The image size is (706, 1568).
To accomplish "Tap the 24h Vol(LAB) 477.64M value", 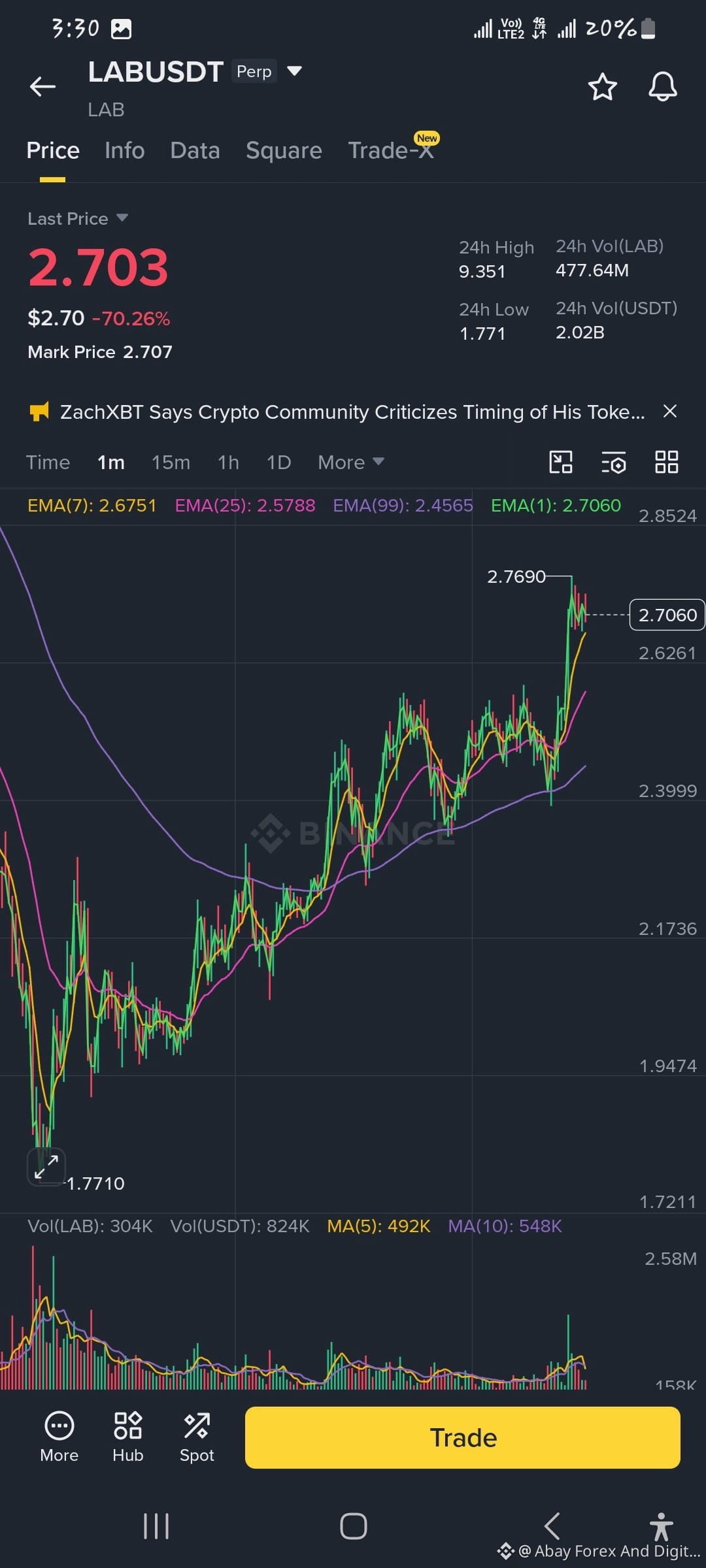I will 592,270.
